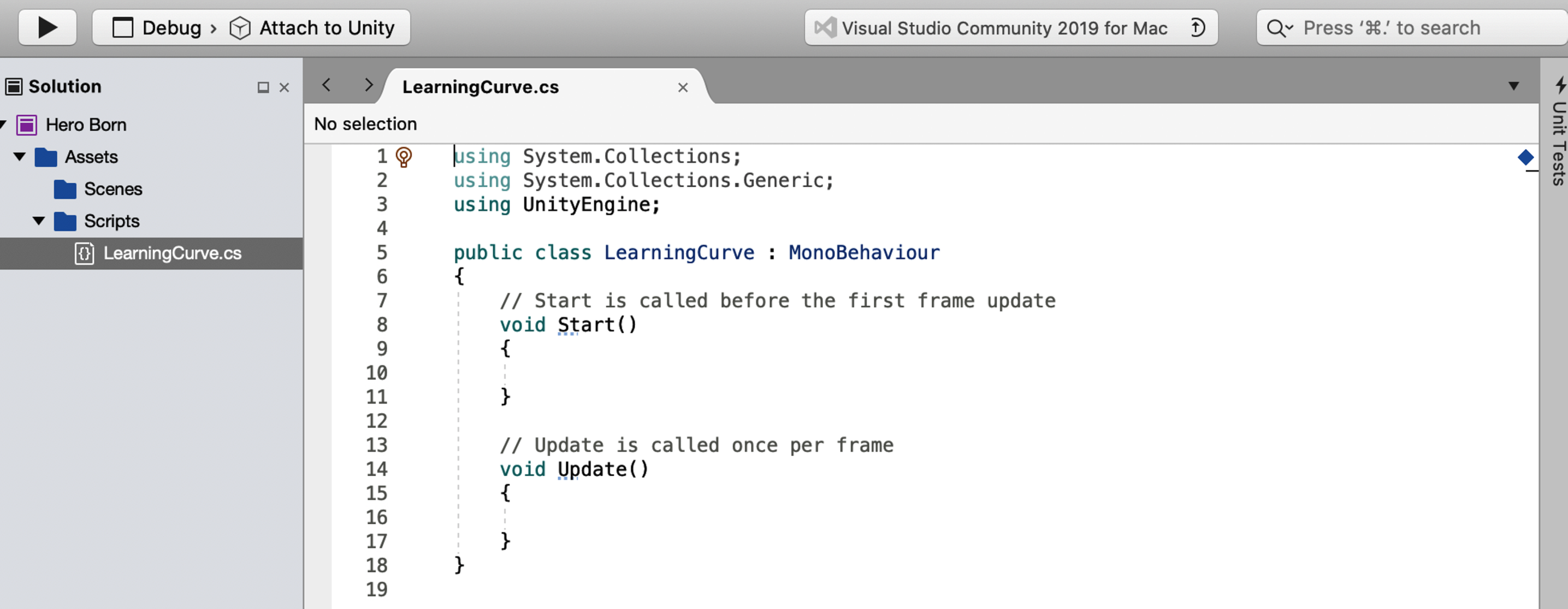Click line number 16 in the gutter
The height and width of the screenshot is (609, 1568).
tap(376, 517)
